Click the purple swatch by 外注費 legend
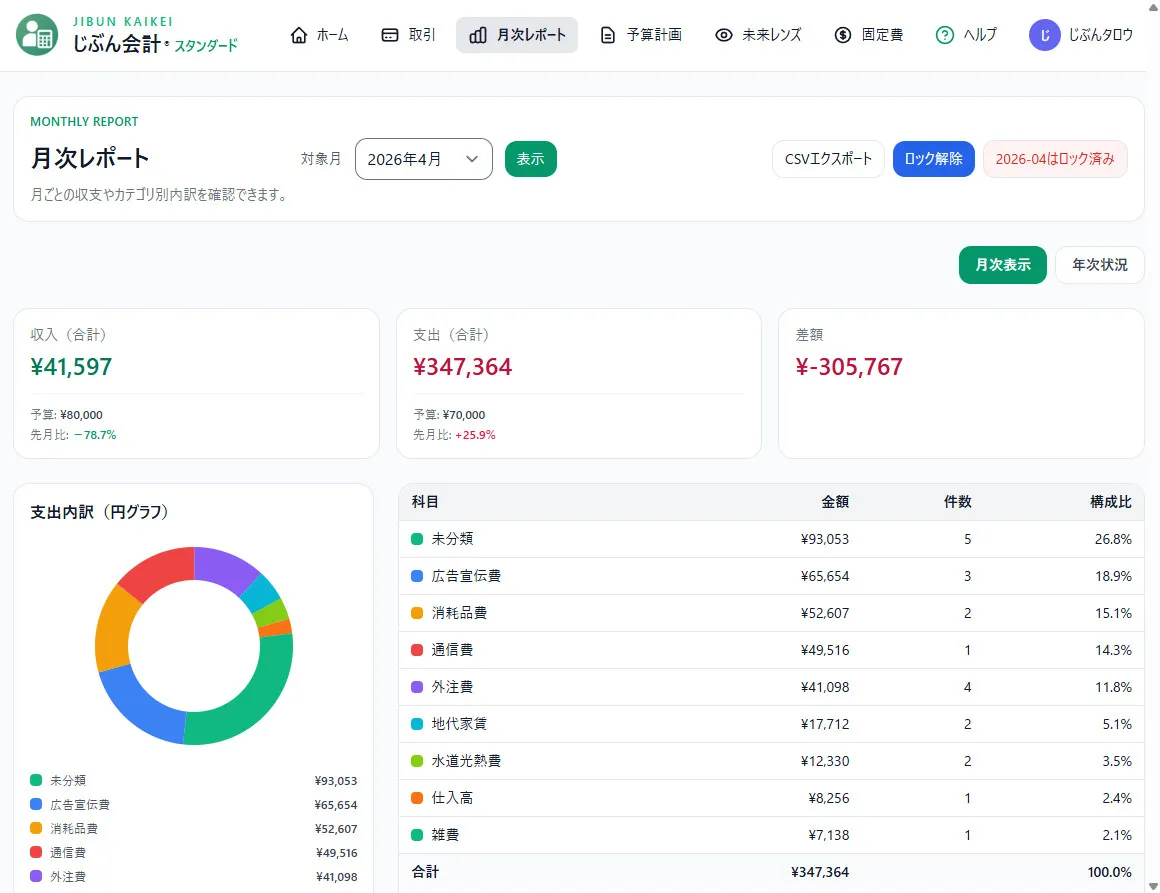 point(36,876)
